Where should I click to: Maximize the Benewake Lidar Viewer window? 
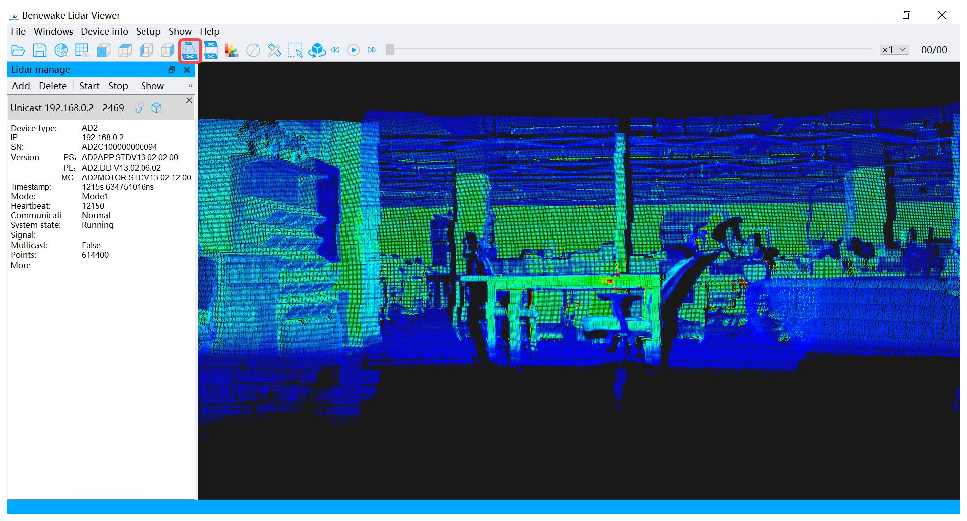pos(907,15)
